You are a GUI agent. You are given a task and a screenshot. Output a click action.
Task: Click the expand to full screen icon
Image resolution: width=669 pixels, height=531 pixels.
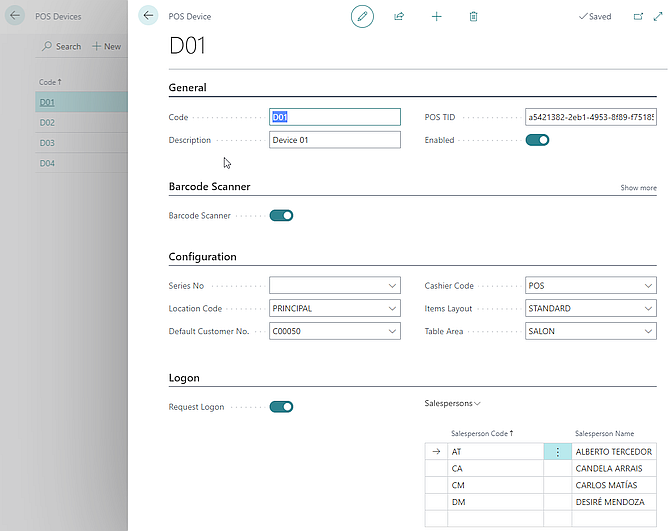tap(658, 16)
